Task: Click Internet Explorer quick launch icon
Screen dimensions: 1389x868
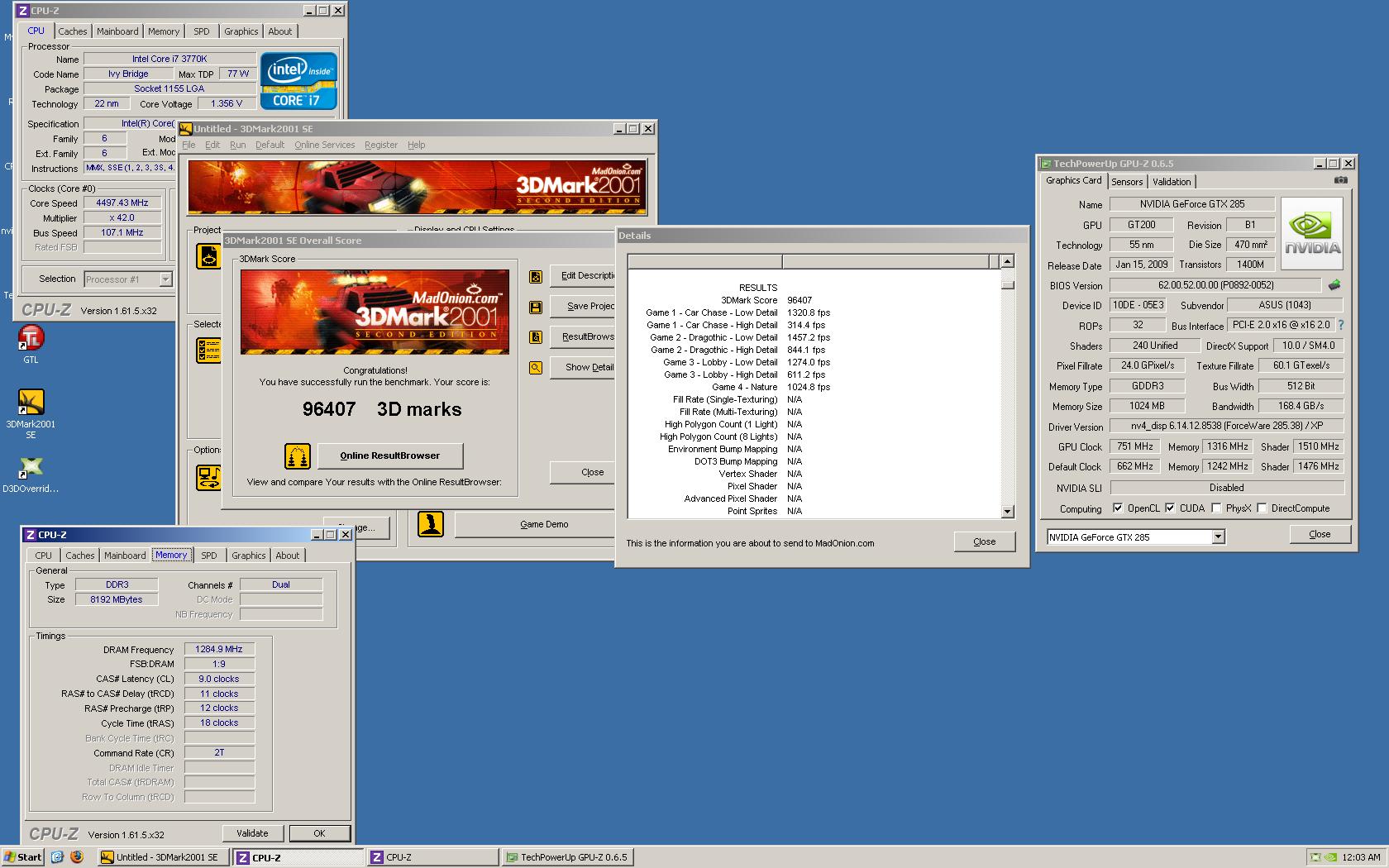Action: pos(57,857)
